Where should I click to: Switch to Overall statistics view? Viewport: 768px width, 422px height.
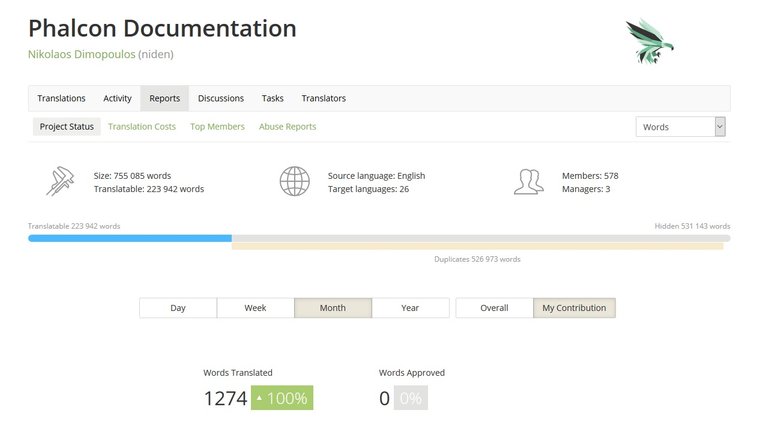(494, 308)
